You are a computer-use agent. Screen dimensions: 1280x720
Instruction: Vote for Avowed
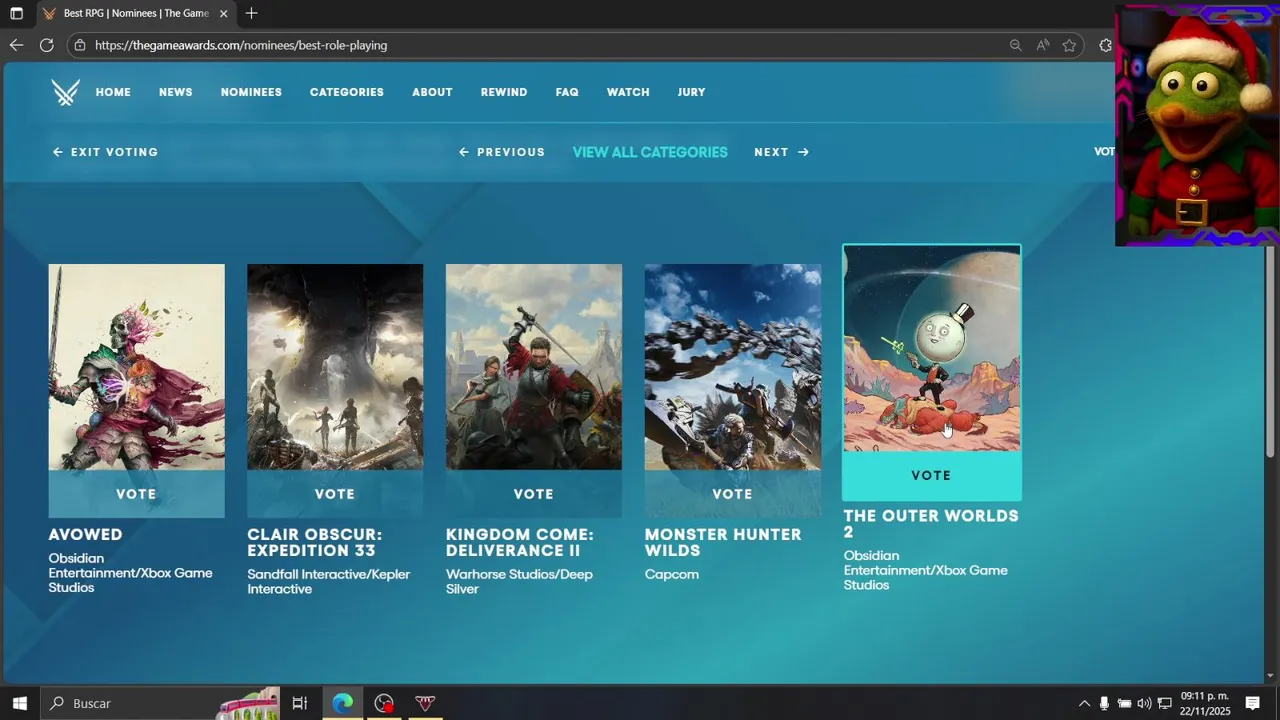(x=136, y=494)
